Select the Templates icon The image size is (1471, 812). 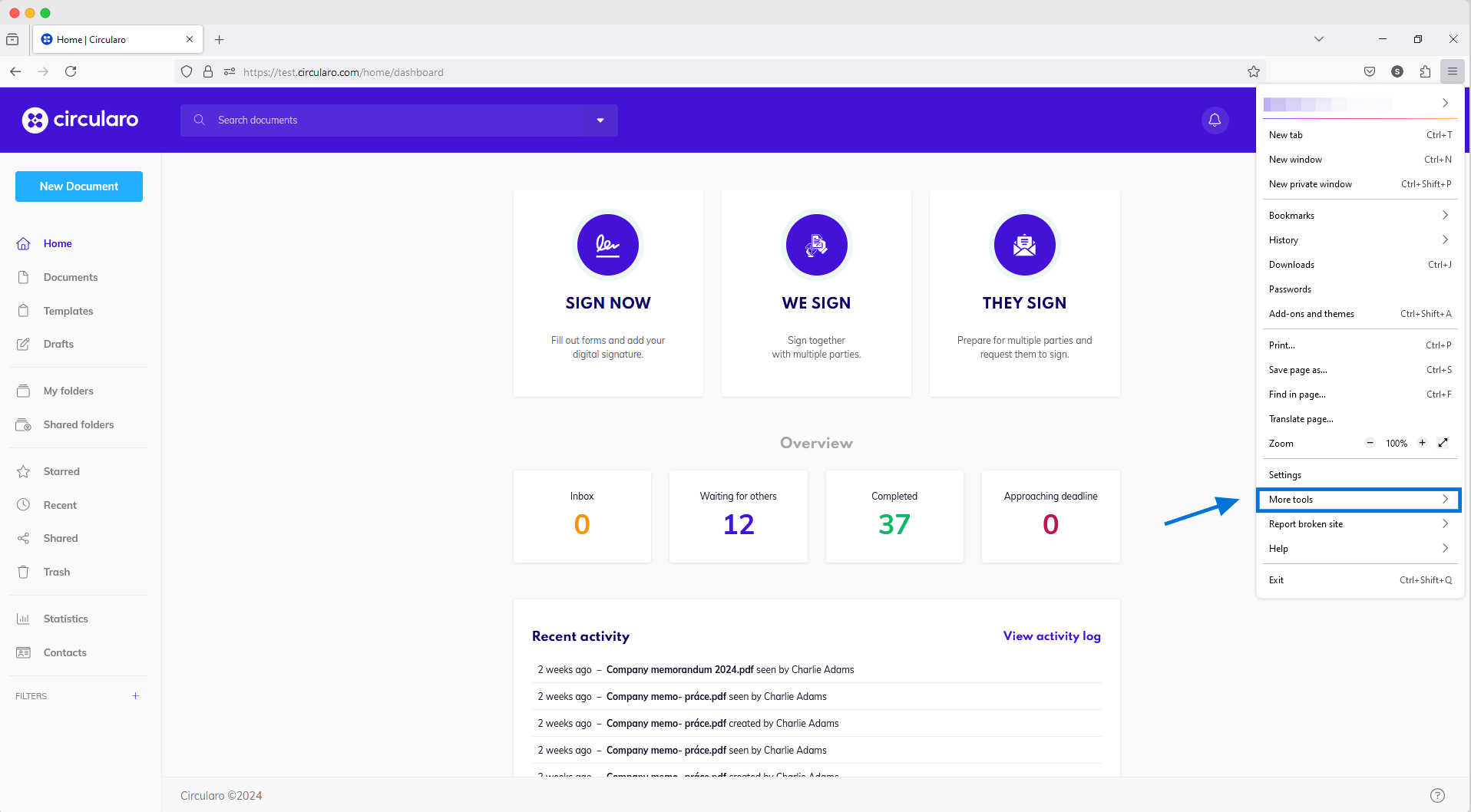(x=24, y=311)
